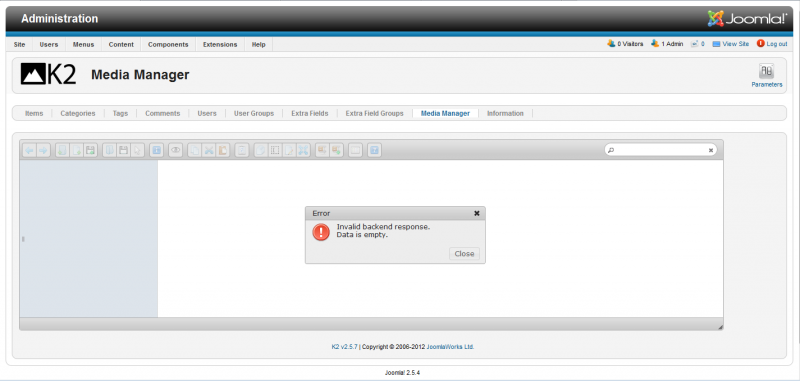
Task: Open the K2 v2.5.7 footer link
Action: [344, 347]
